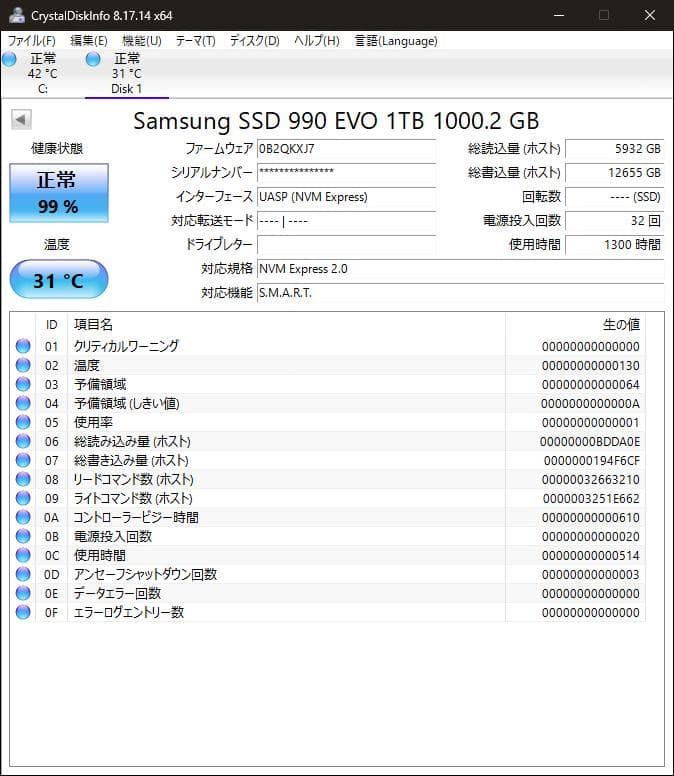Viewport: 674px width, 776px height.
Task: Click rotation rate value ---- (SSD)
Action: (615, 196)
